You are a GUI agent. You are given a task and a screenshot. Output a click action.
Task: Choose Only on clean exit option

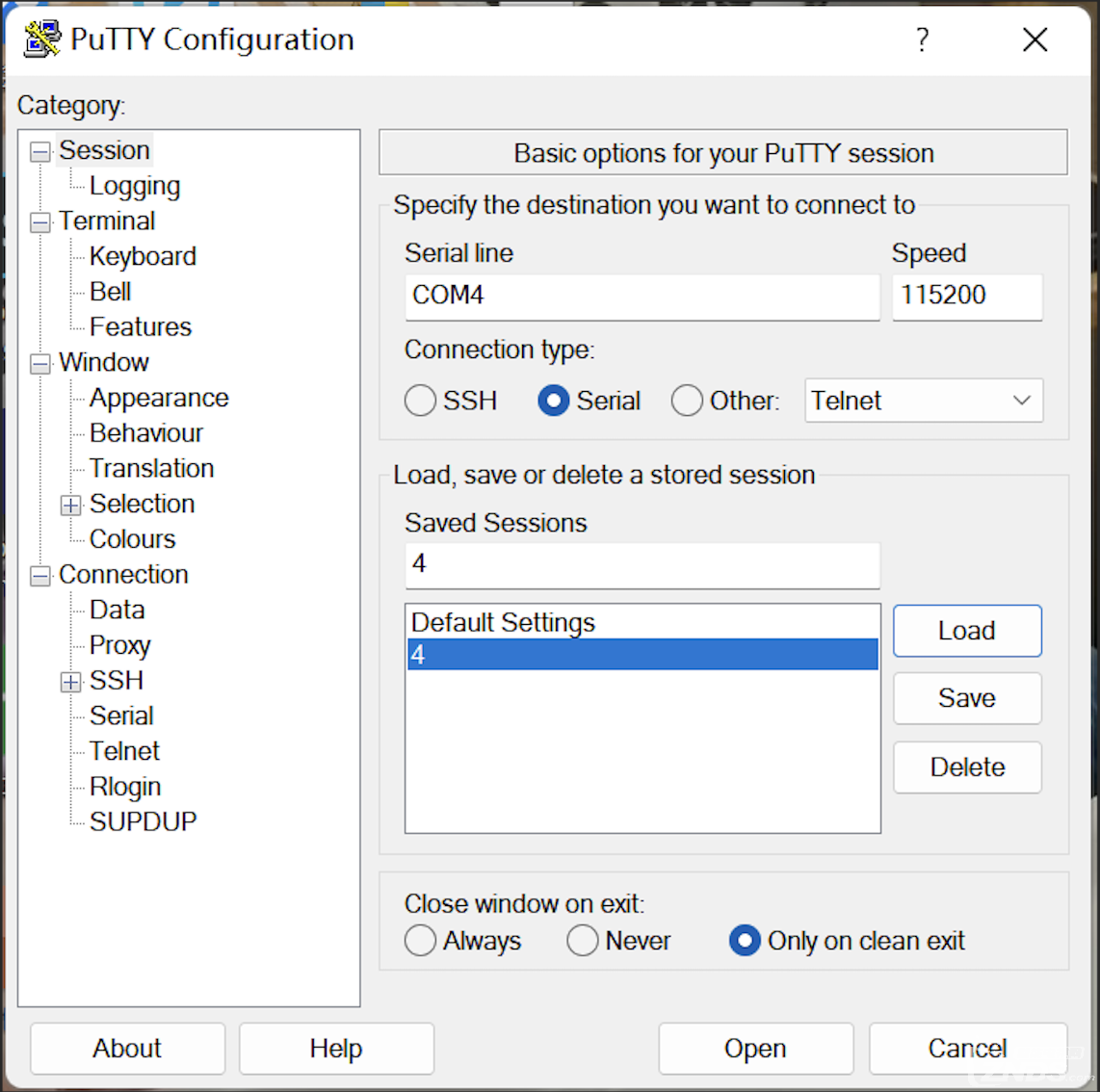pyautogui.click(x=745, y=941)
